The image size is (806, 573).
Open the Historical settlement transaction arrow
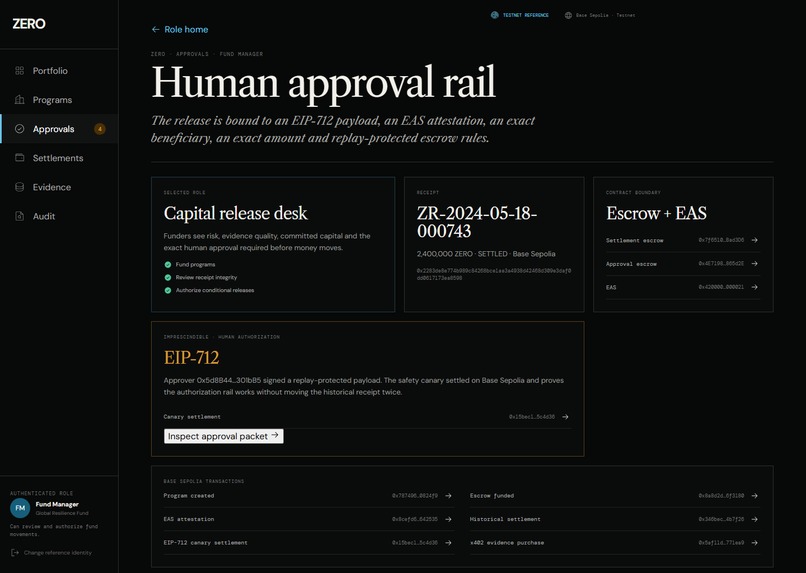tap(754, 520)
